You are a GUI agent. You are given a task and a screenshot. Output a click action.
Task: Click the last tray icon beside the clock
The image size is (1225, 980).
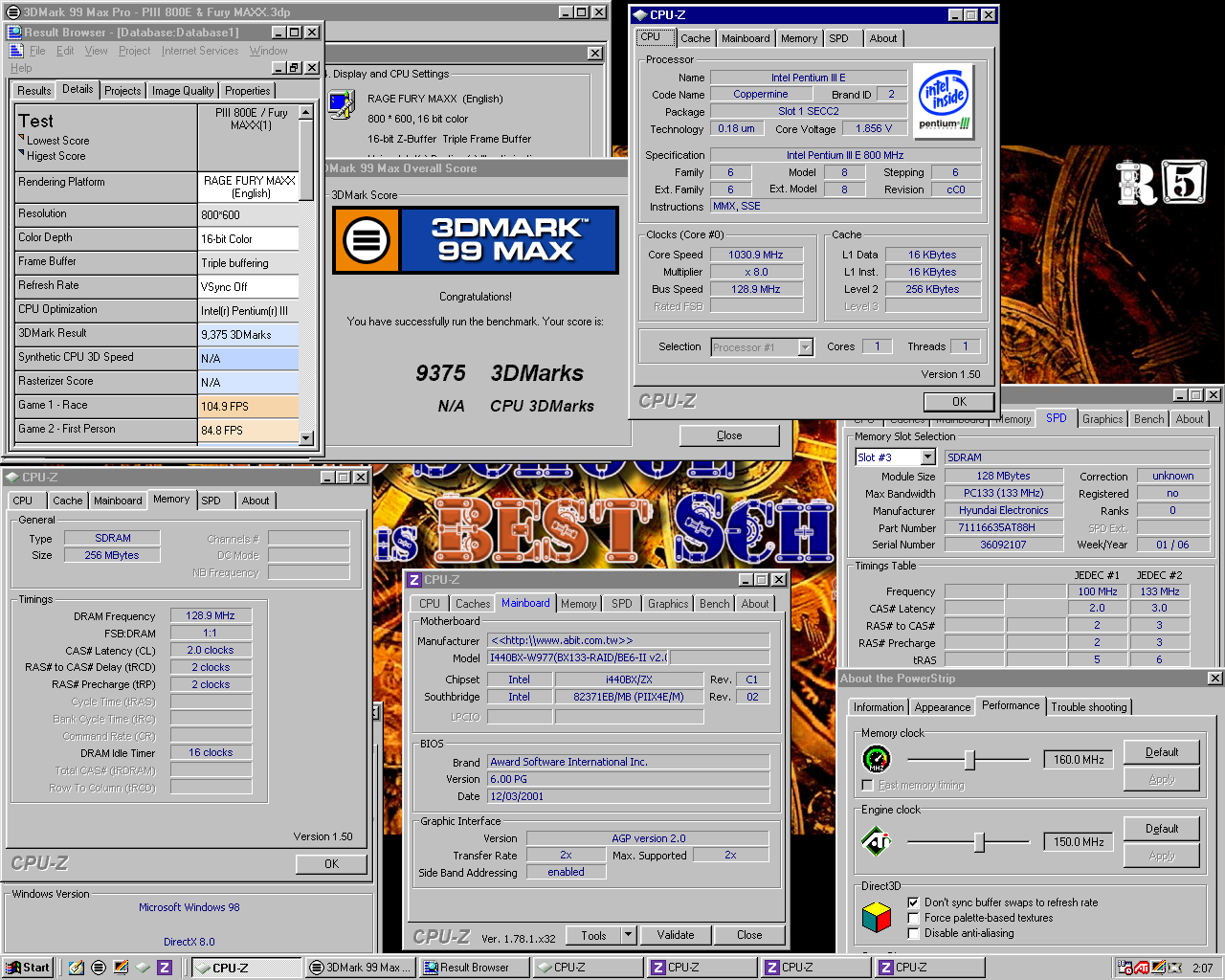(x=1174, y=968)
